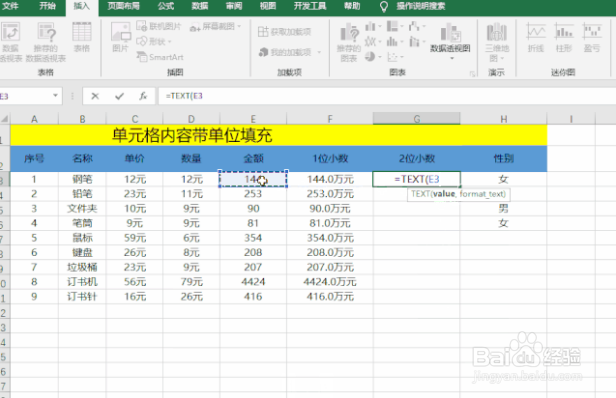
Task: Click into the formula bar showing =TEXT(E3
Action: pos(387,96)
